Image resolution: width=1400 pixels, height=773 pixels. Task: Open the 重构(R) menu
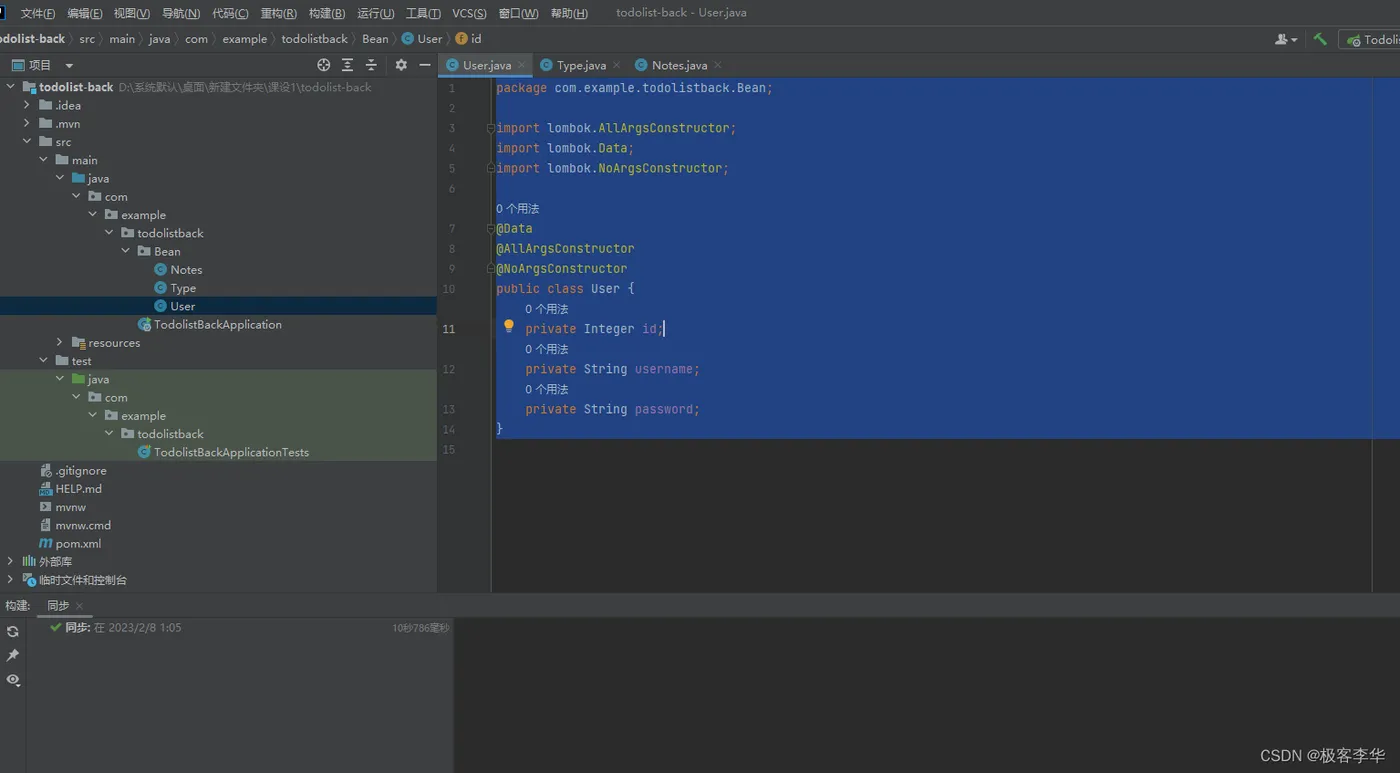(278, 13)
